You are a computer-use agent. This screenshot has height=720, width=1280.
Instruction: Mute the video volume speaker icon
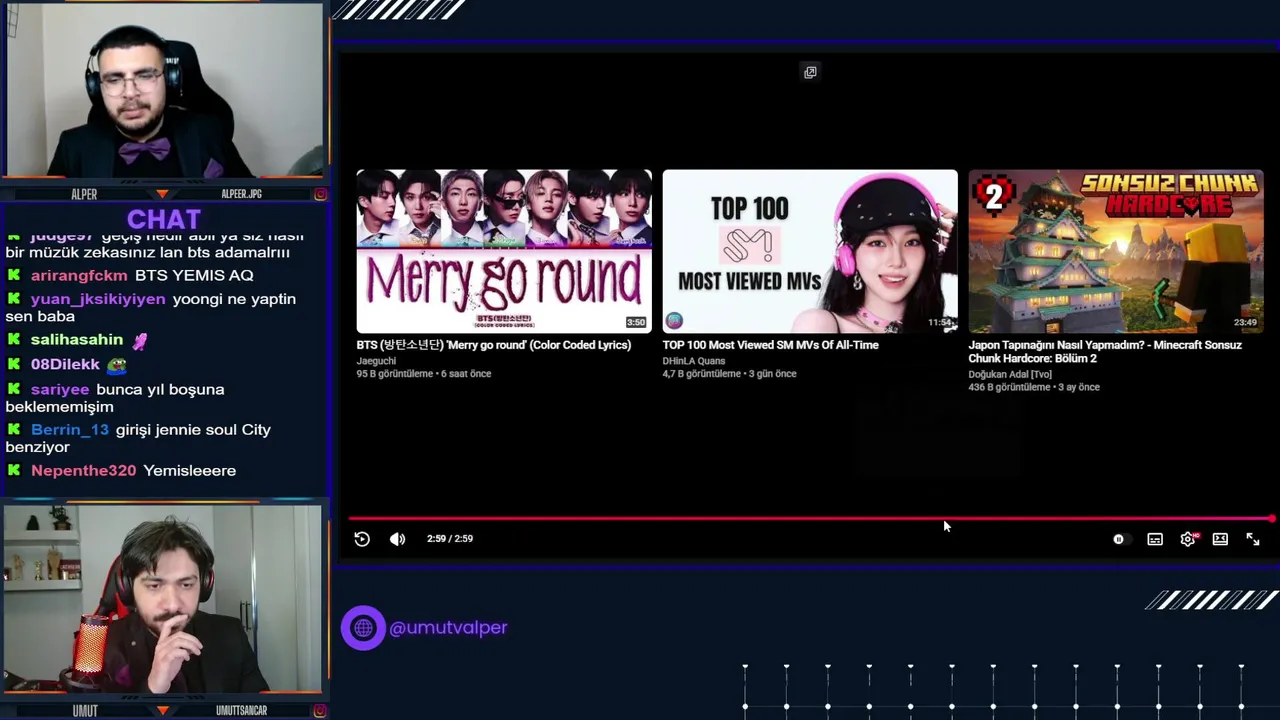(x=397, y=539)
